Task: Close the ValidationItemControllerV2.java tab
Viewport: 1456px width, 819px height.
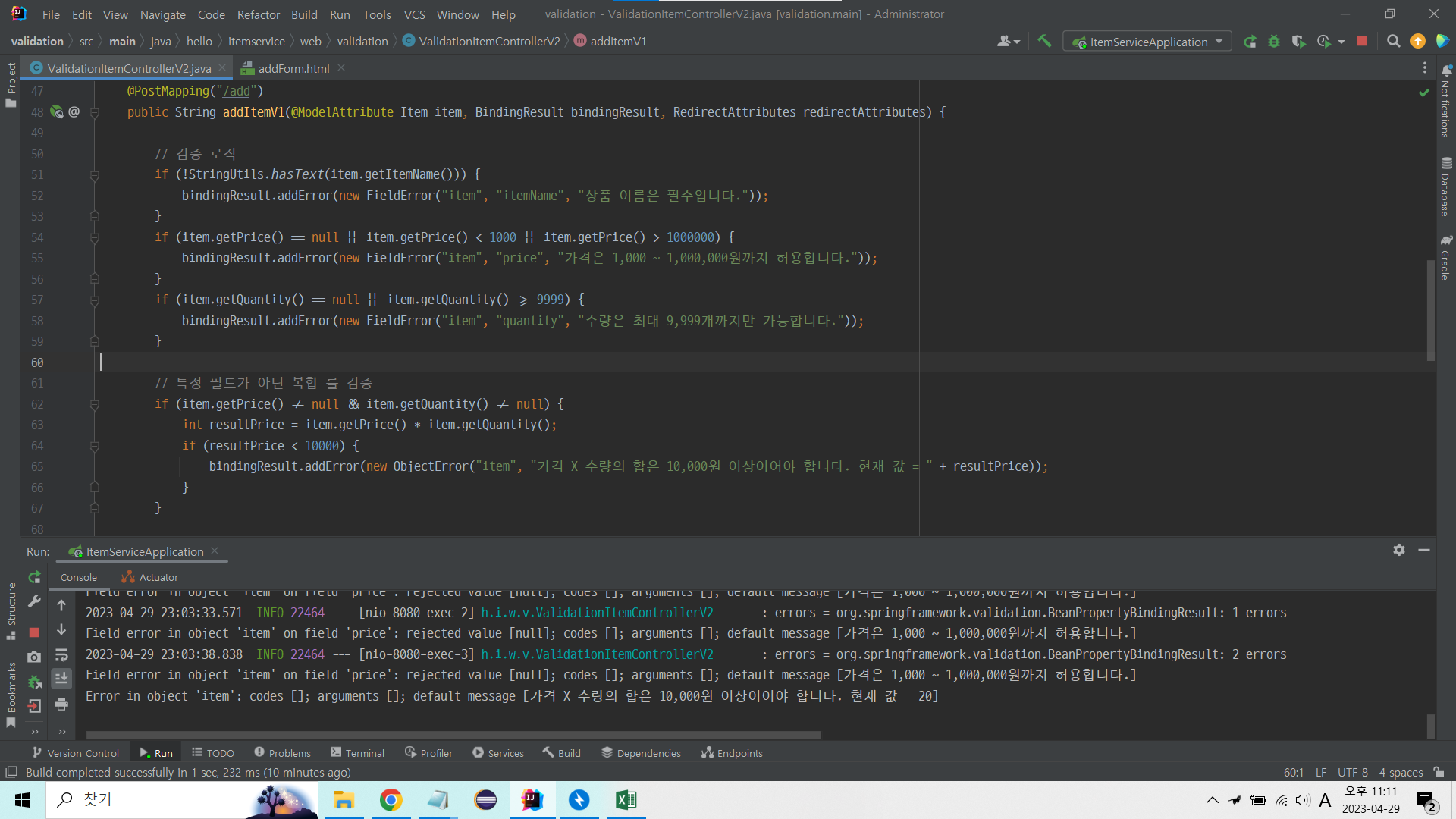Action: click(x=222, y=67)
